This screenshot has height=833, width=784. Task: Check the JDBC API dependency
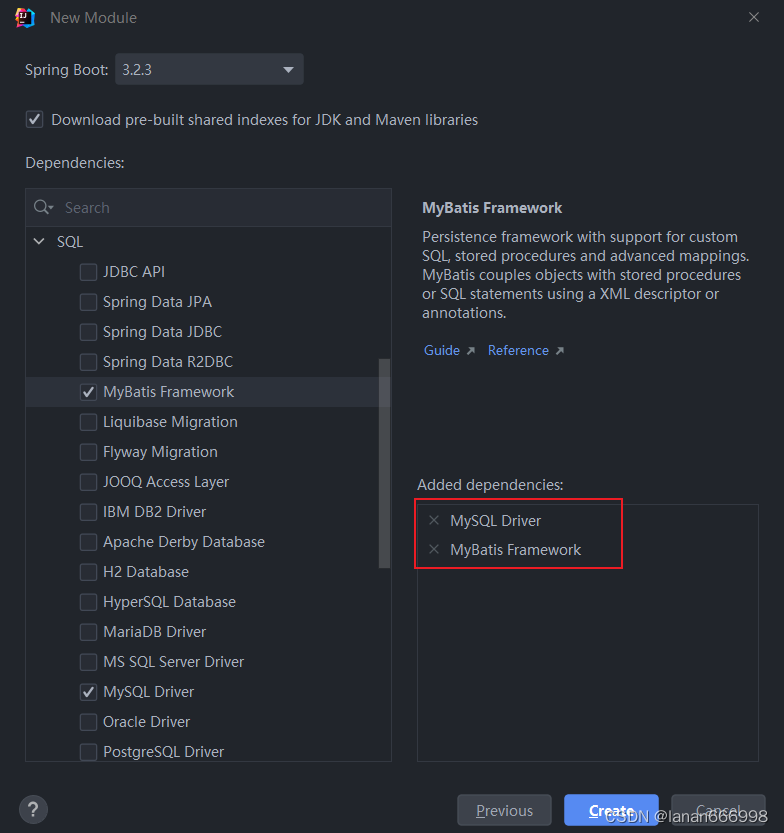88,272
